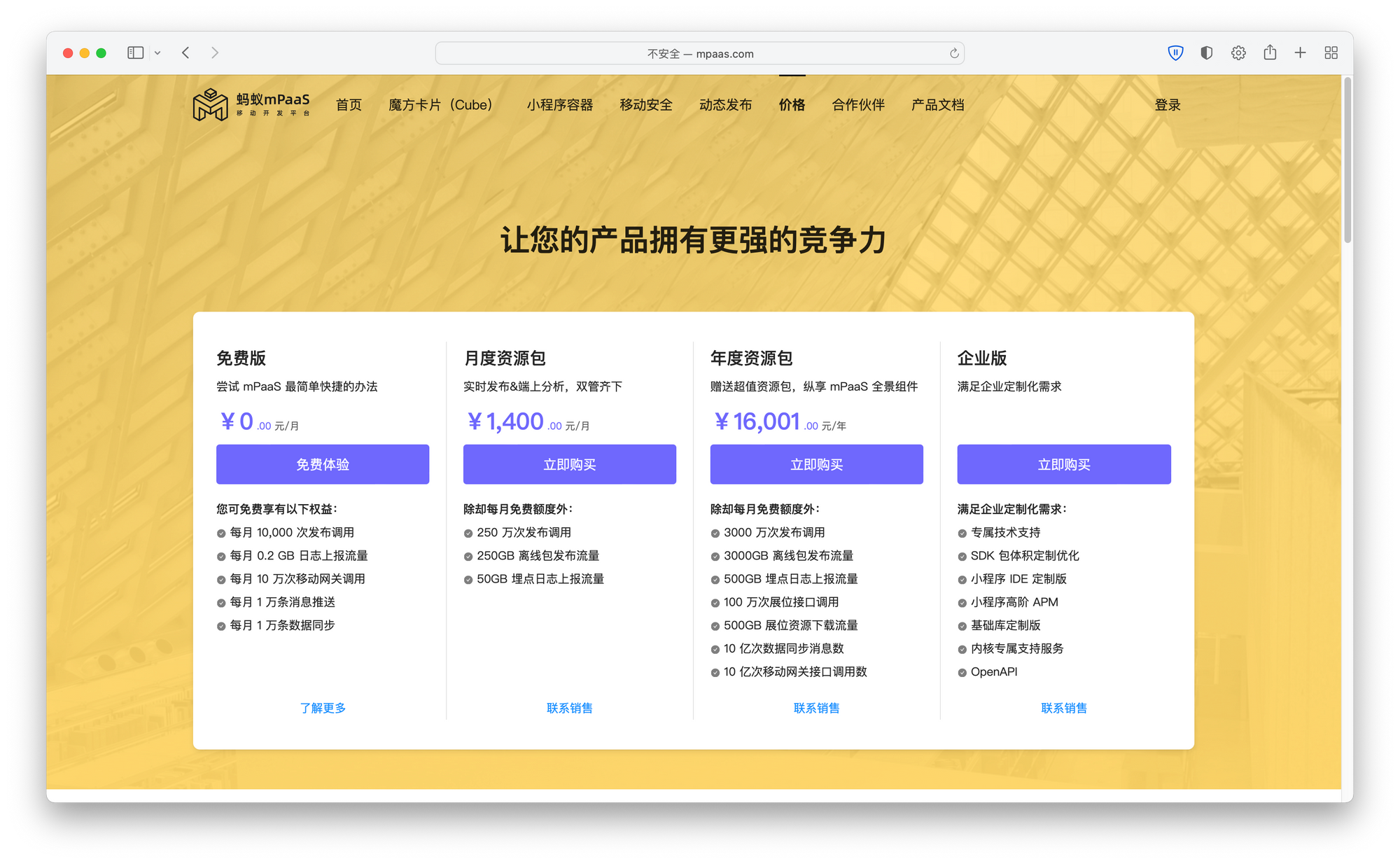Open 魔方卡片 (Cube) nav item
This screenshot has height=864, width=1400.
click(x=440, y=105)
